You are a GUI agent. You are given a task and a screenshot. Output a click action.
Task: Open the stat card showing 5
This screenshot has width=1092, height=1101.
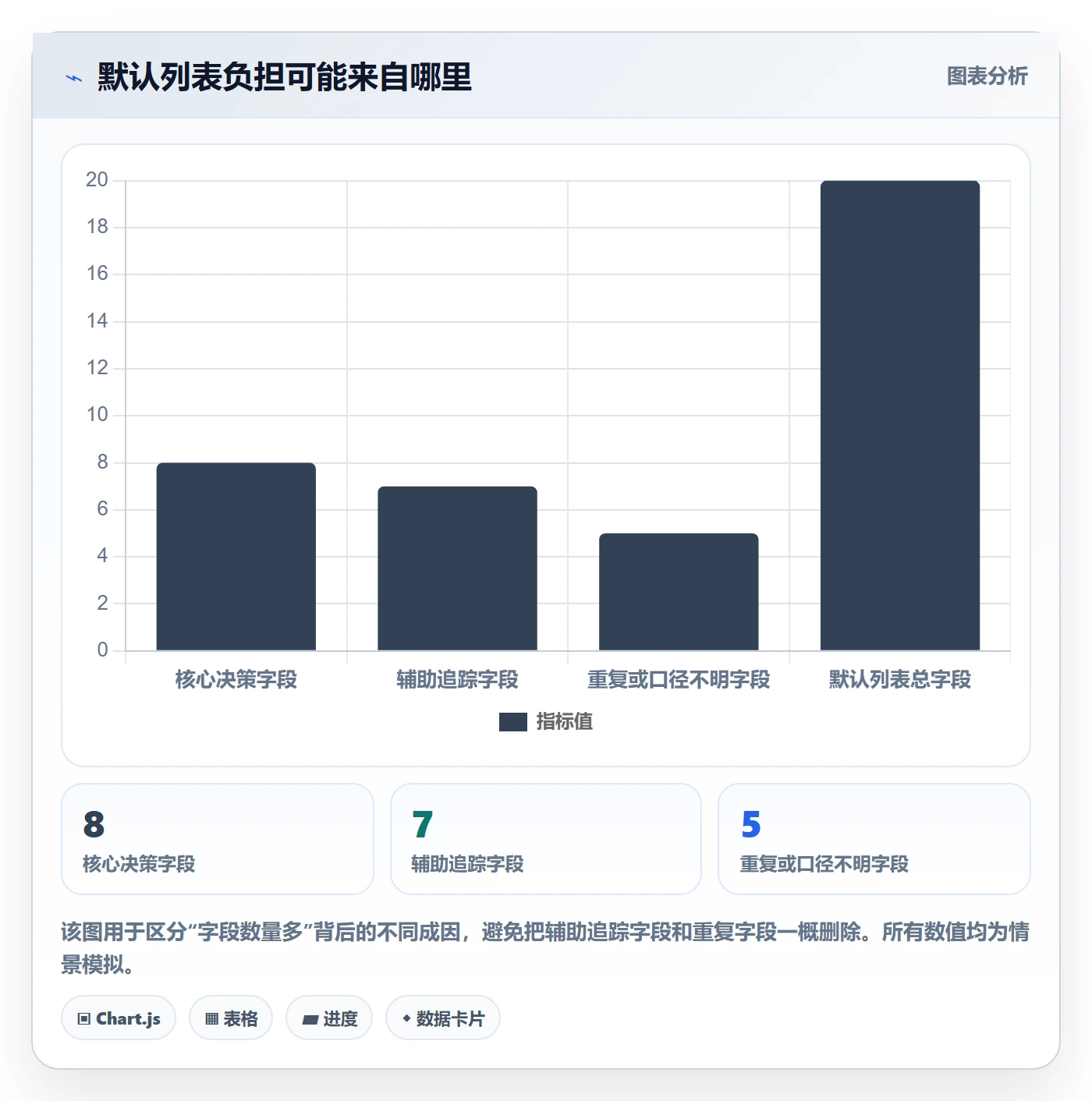point(874,839)
